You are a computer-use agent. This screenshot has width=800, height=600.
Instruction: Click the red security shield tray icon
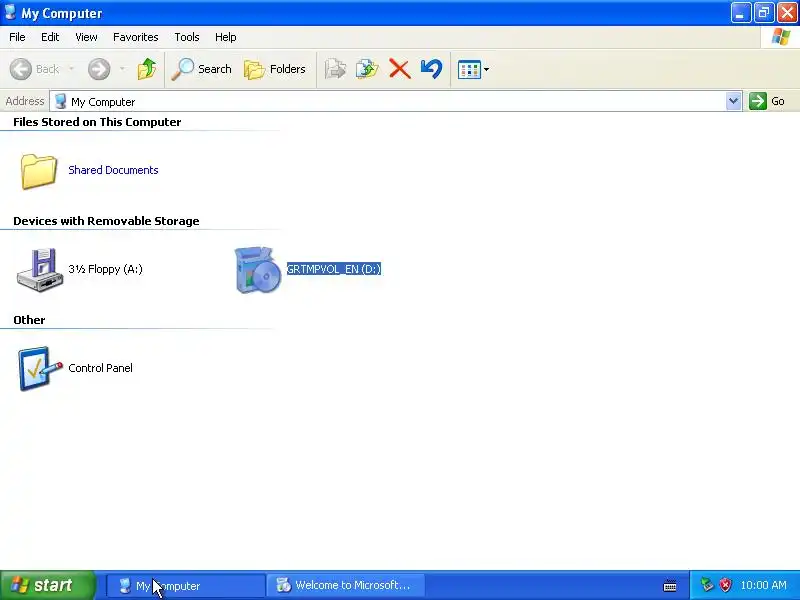click(x=725, y=585)
